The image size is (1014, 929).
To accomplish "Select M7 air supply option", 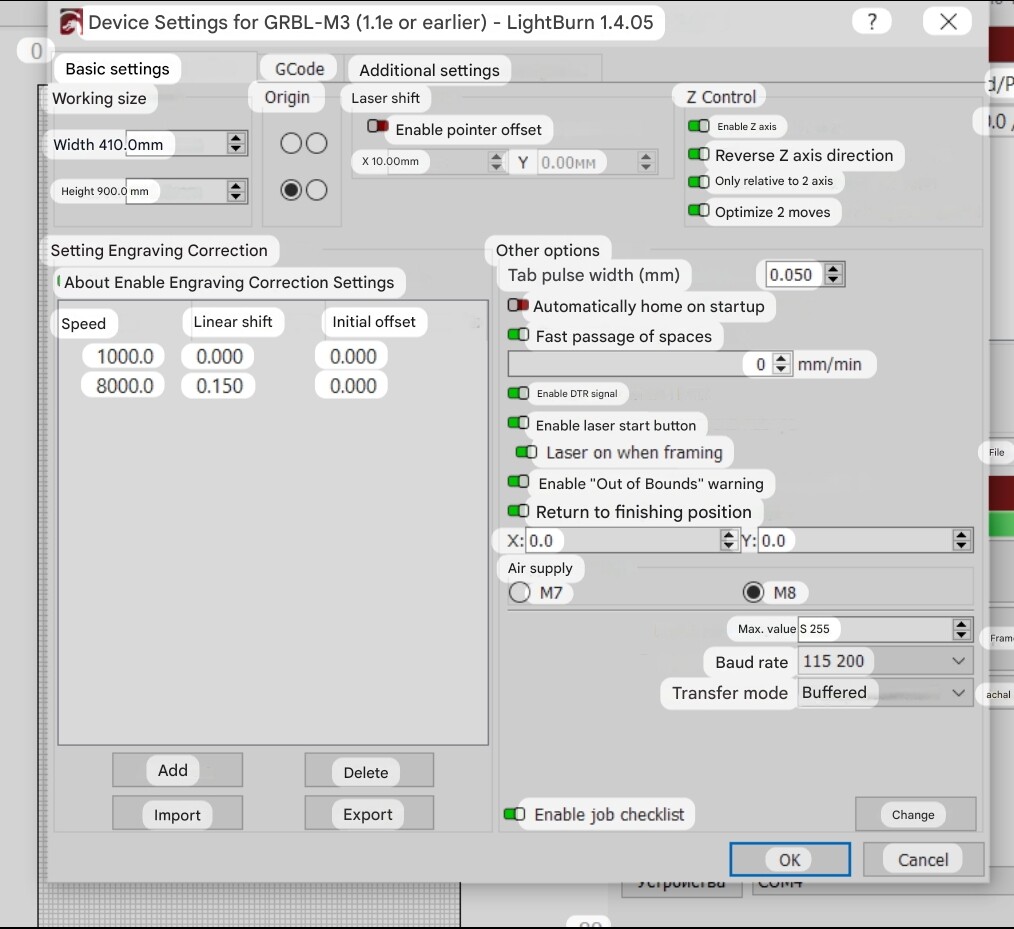I will (x=520, y=593).
